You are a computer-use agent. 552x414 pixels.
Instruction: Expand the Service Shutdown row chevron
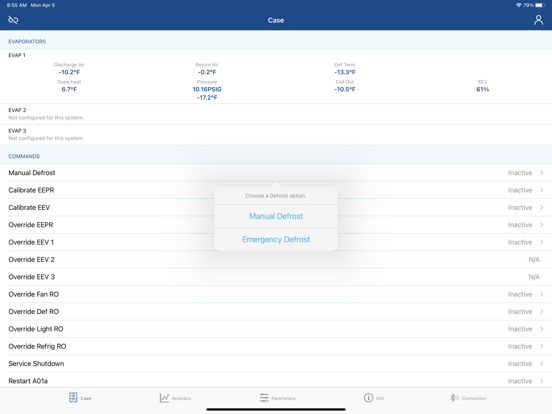[541, 363]
